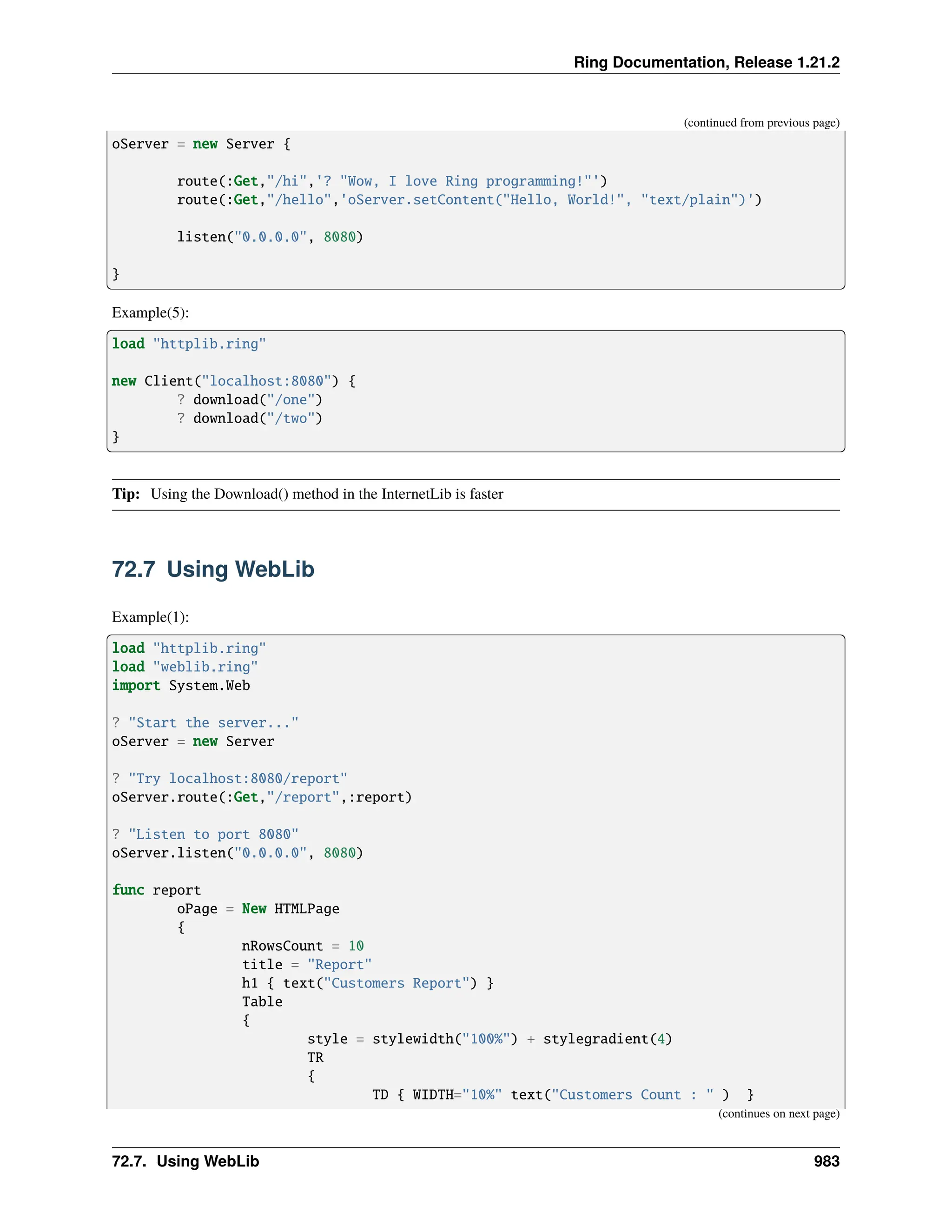Click the "import System.Web" code line

click(x=181, y=685)
